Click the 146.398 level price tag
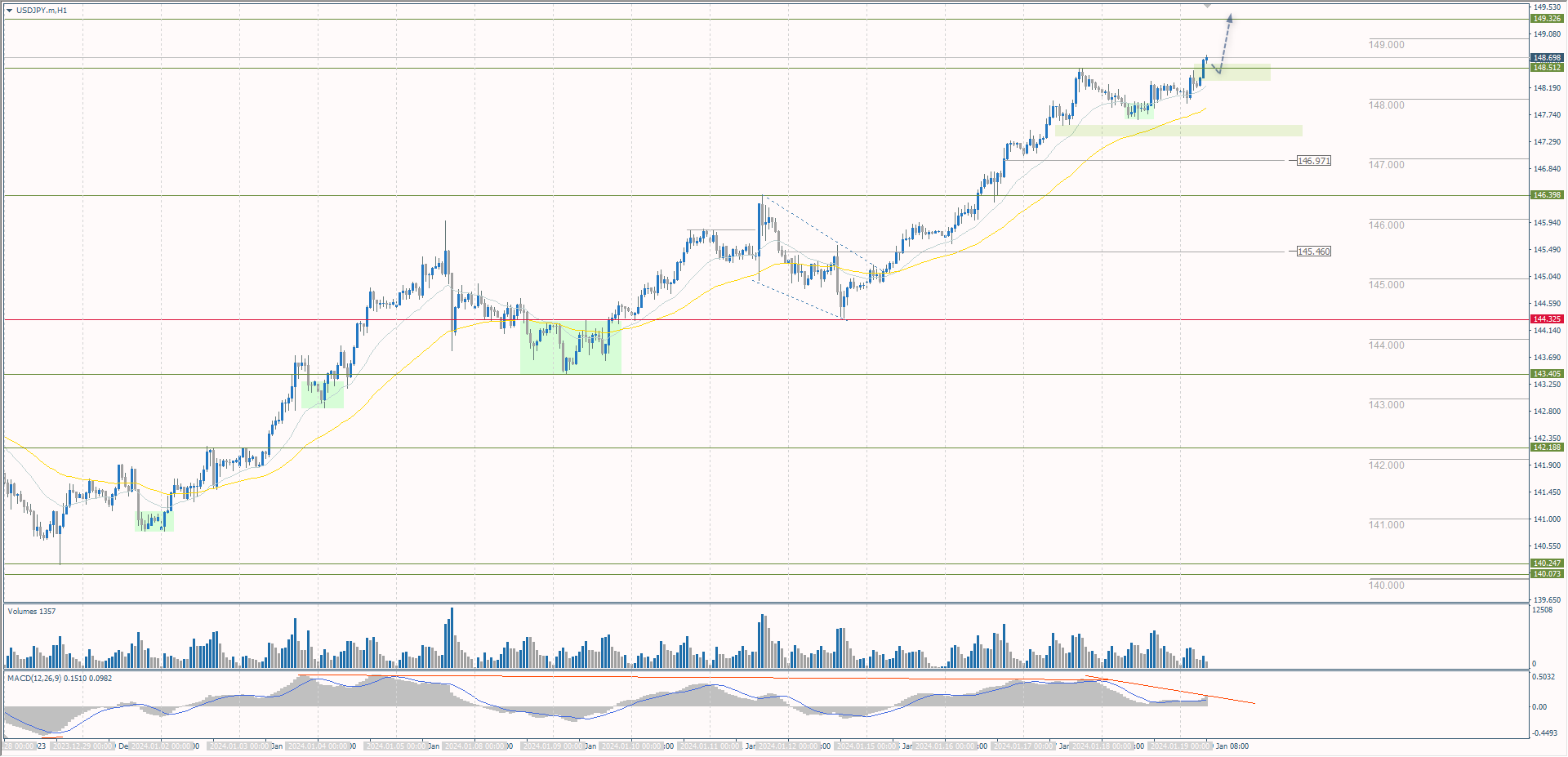The image size is (1568, 757). tap(1547, 195)
